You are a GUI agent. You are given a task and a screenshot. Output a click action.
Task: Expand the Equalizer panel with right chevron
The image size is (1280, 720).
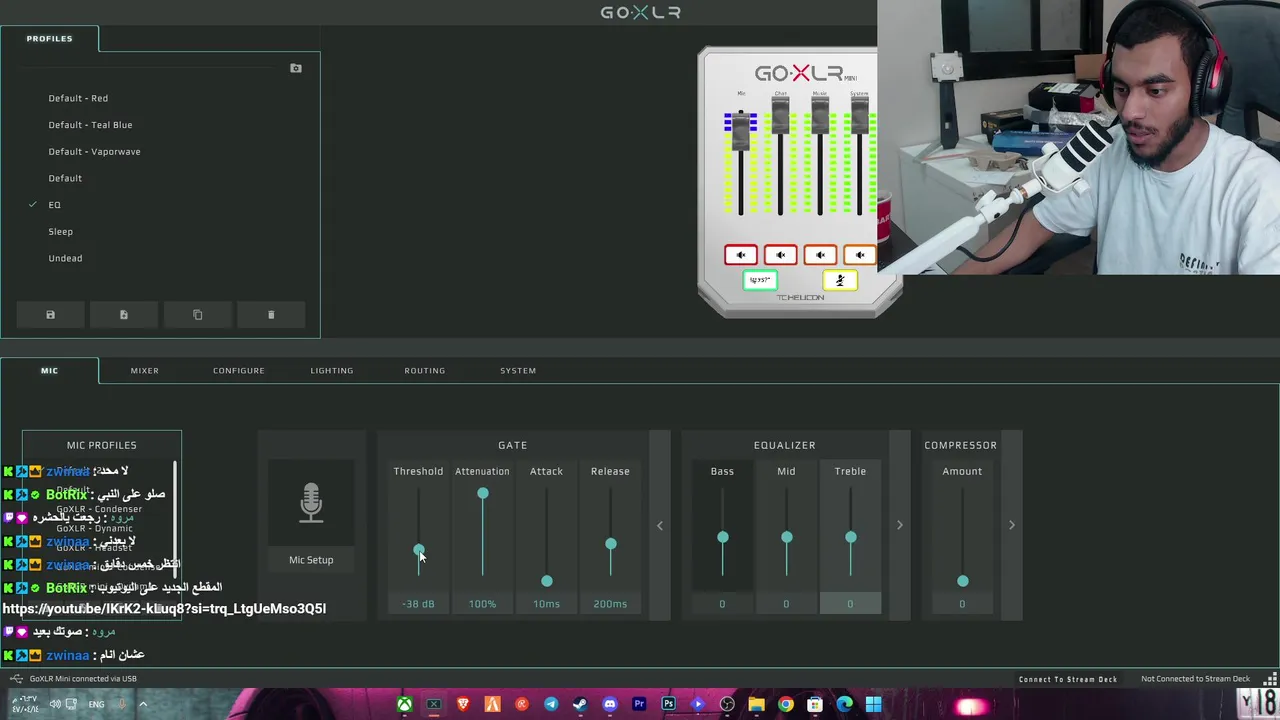[x=900, y=525]
